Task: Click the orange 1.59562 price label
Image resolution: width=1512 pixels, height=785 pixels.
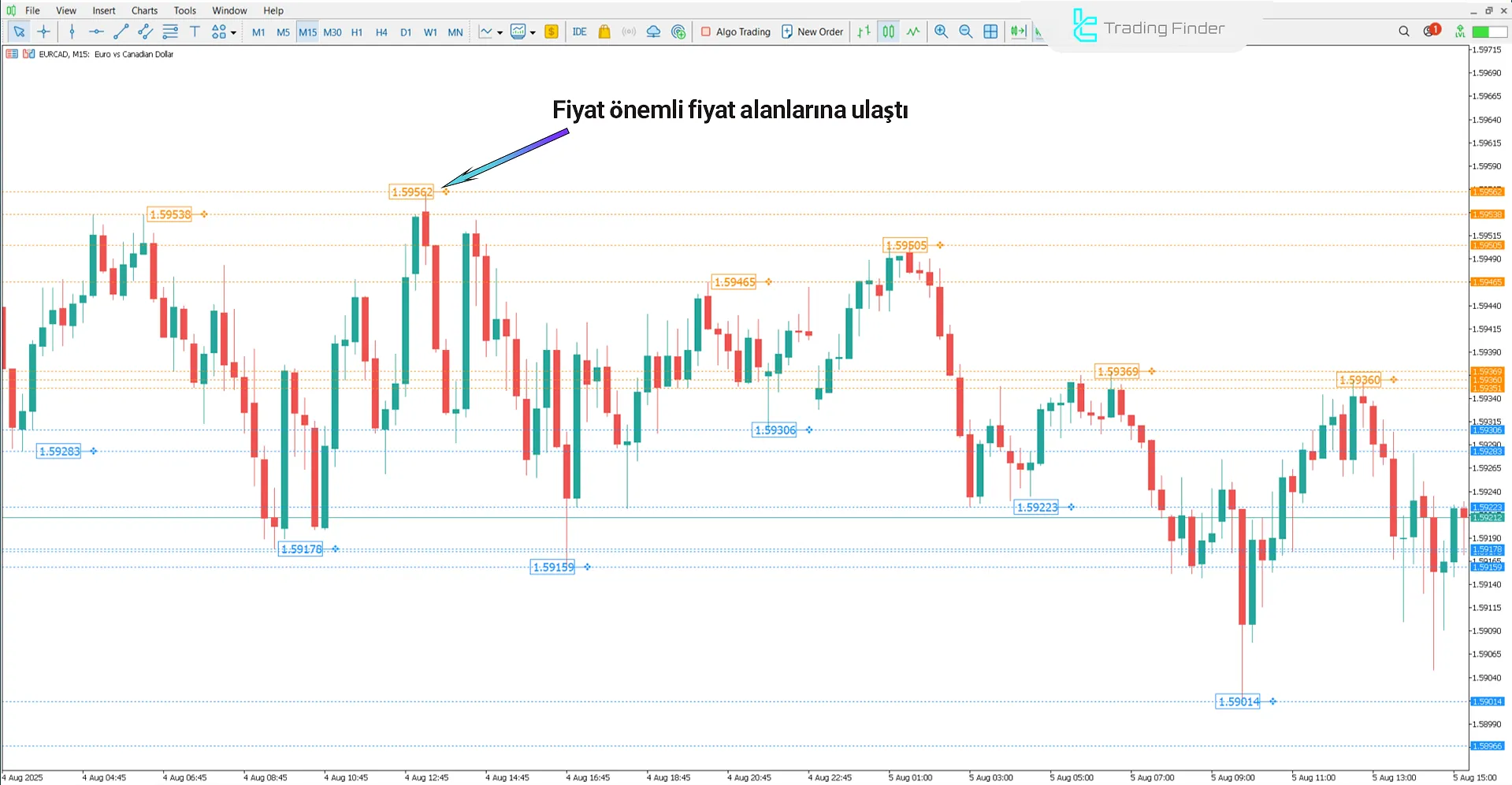Action: (411, 192)
